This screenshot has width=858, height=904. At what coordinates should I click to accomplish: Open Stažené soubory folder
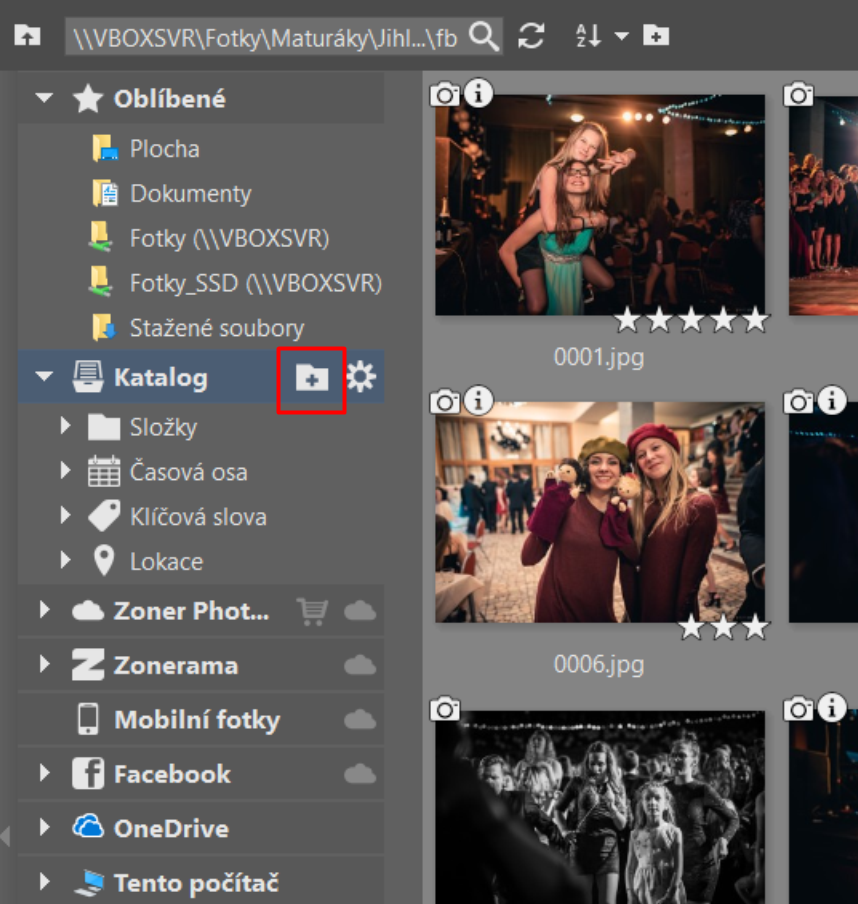tap(216, 328)
